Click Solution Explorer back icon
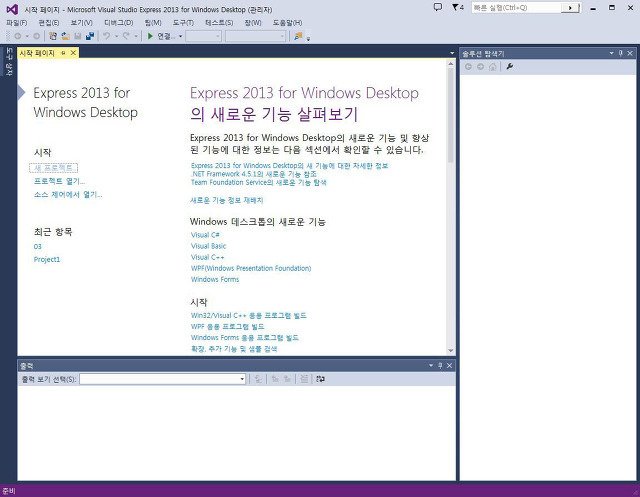The width and height of the screenshot is (640, 497). pyautogui.click(x=468, y=67)
